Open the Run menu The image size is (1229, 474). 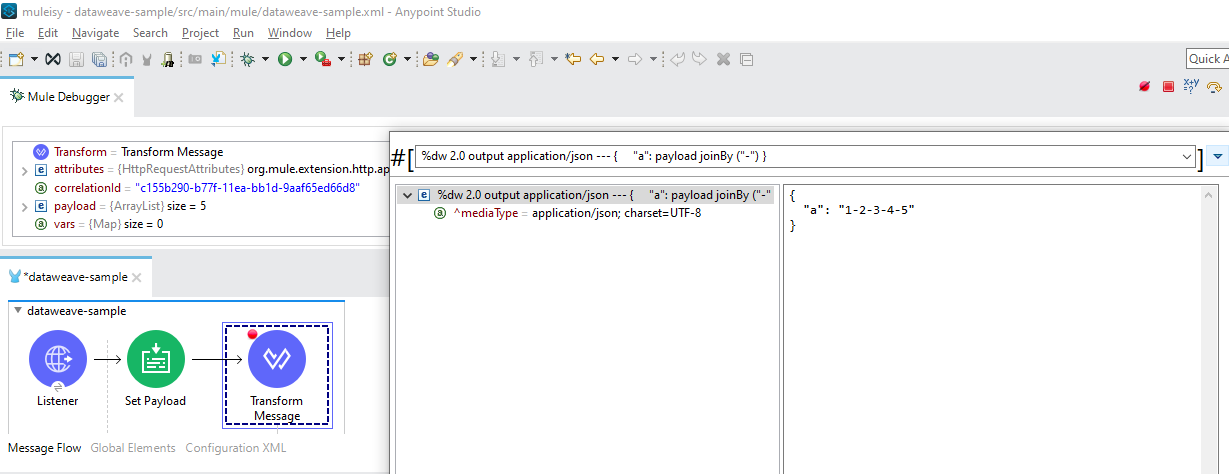click(243, 33)
